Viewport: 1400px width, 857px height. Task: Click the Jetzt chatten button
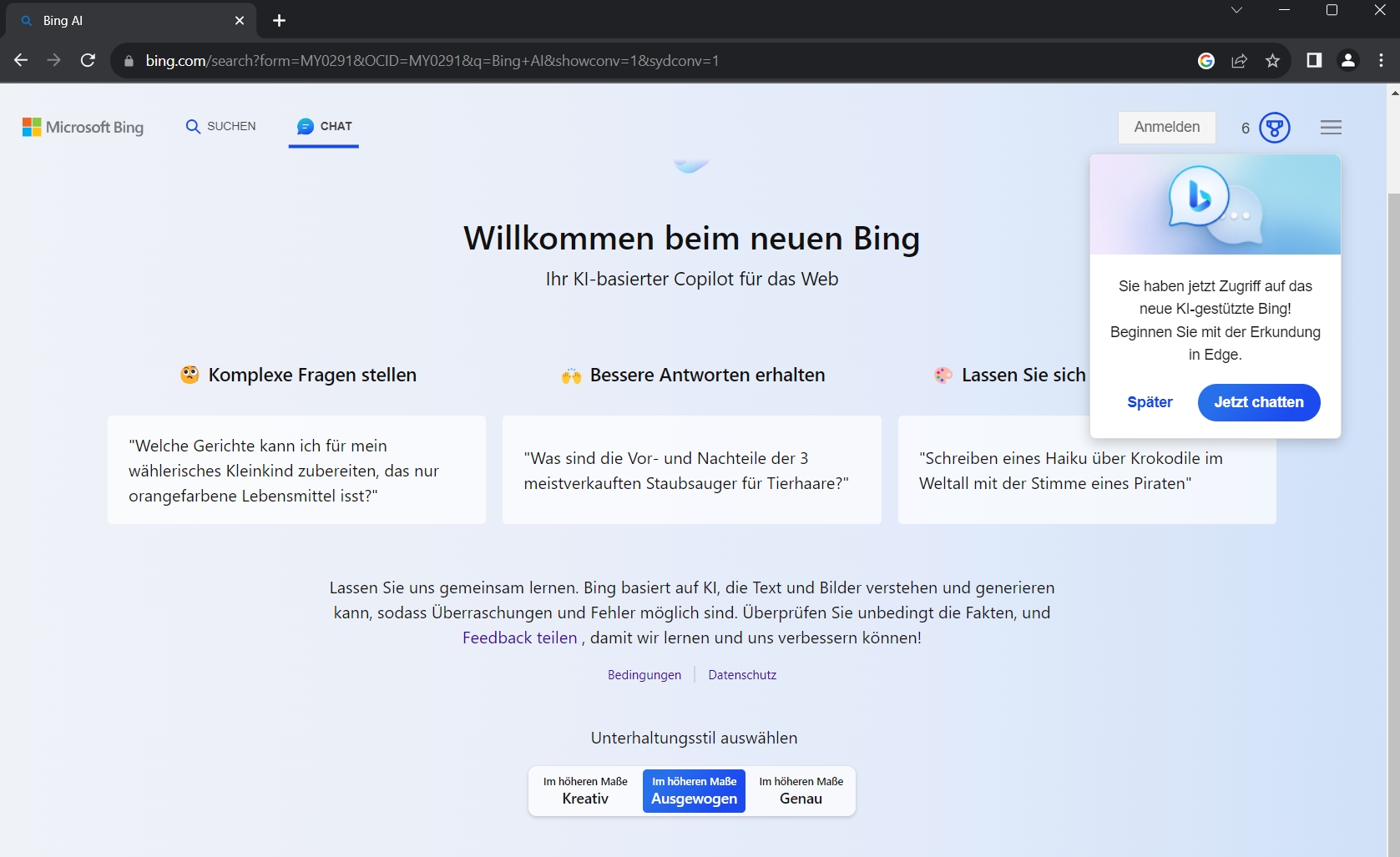tap(1259, 402)
